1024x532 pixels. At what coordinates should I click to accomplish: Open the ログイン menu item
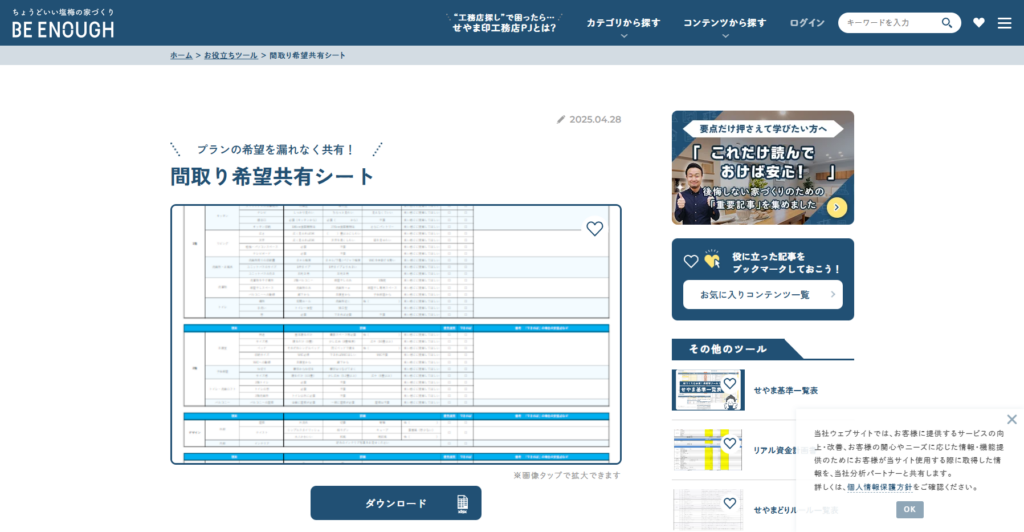(x=806, y=23)
